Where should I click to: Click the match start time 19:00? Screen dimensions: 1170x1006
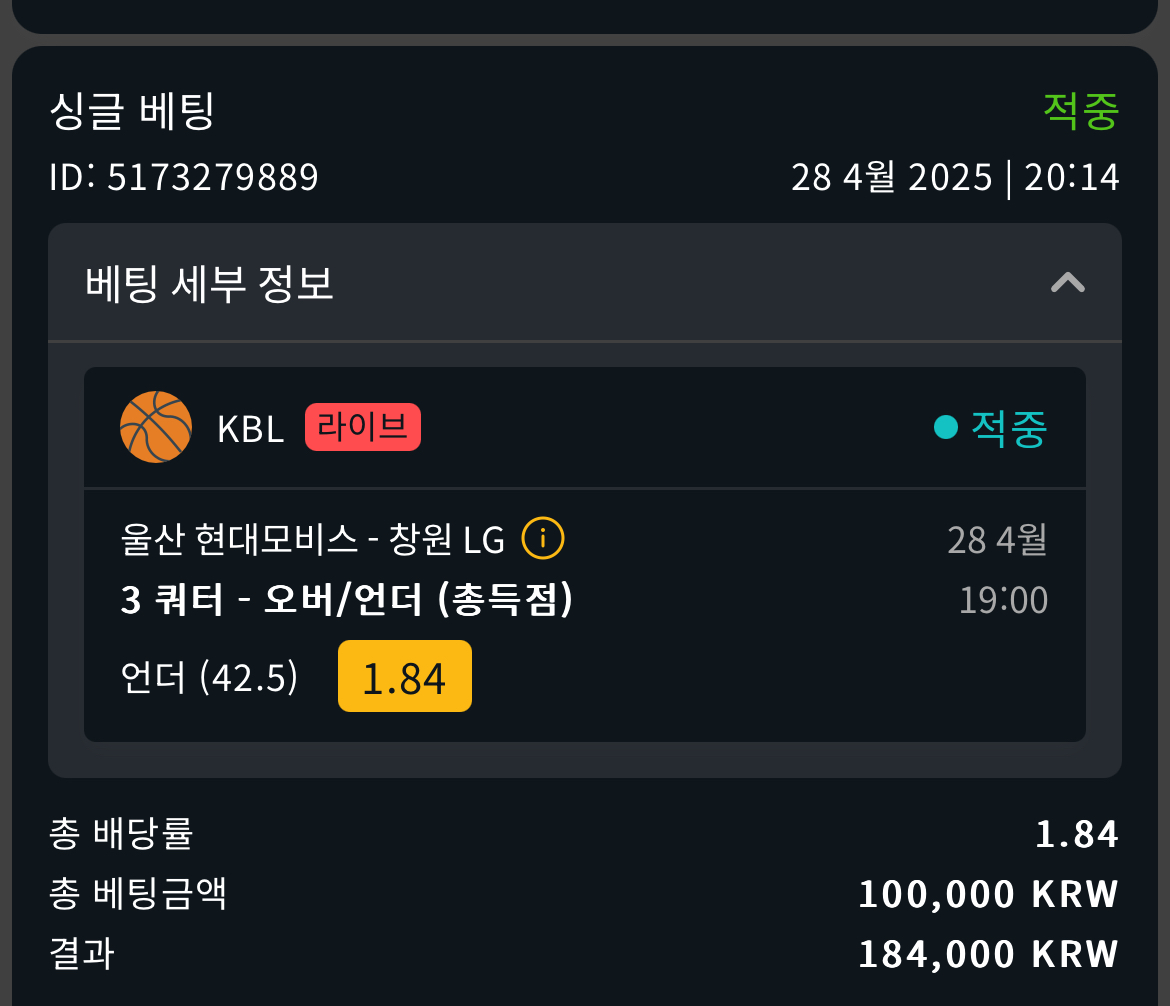coord(1003,600)
